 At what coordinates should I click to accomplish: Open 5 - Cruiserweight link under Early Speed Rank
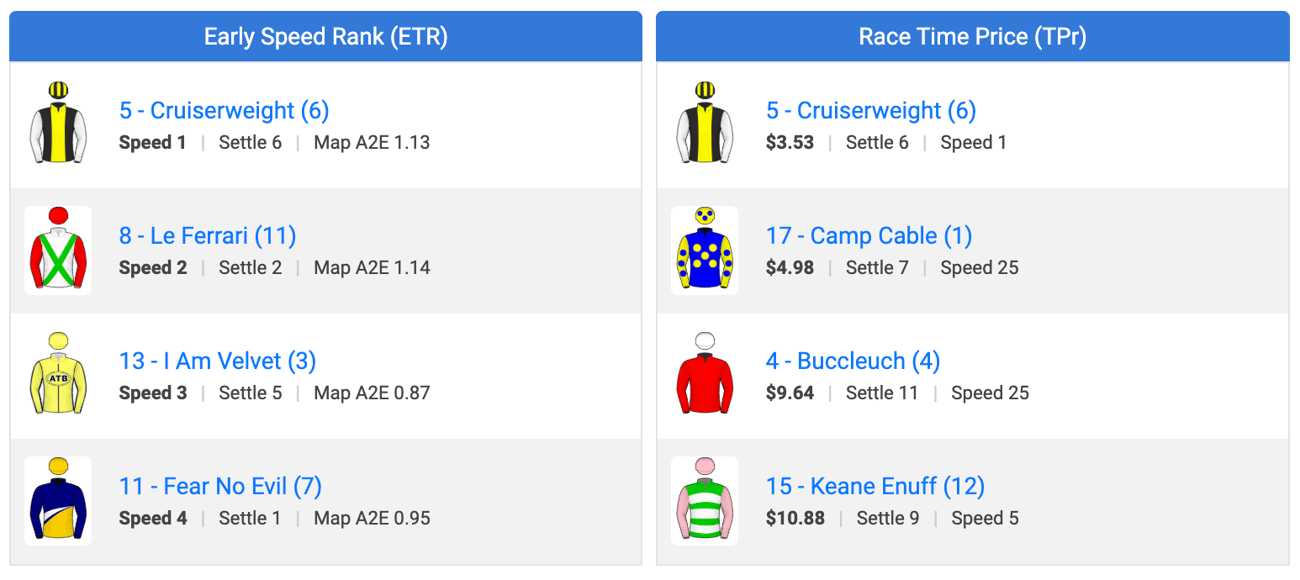(x=224, y=110)
